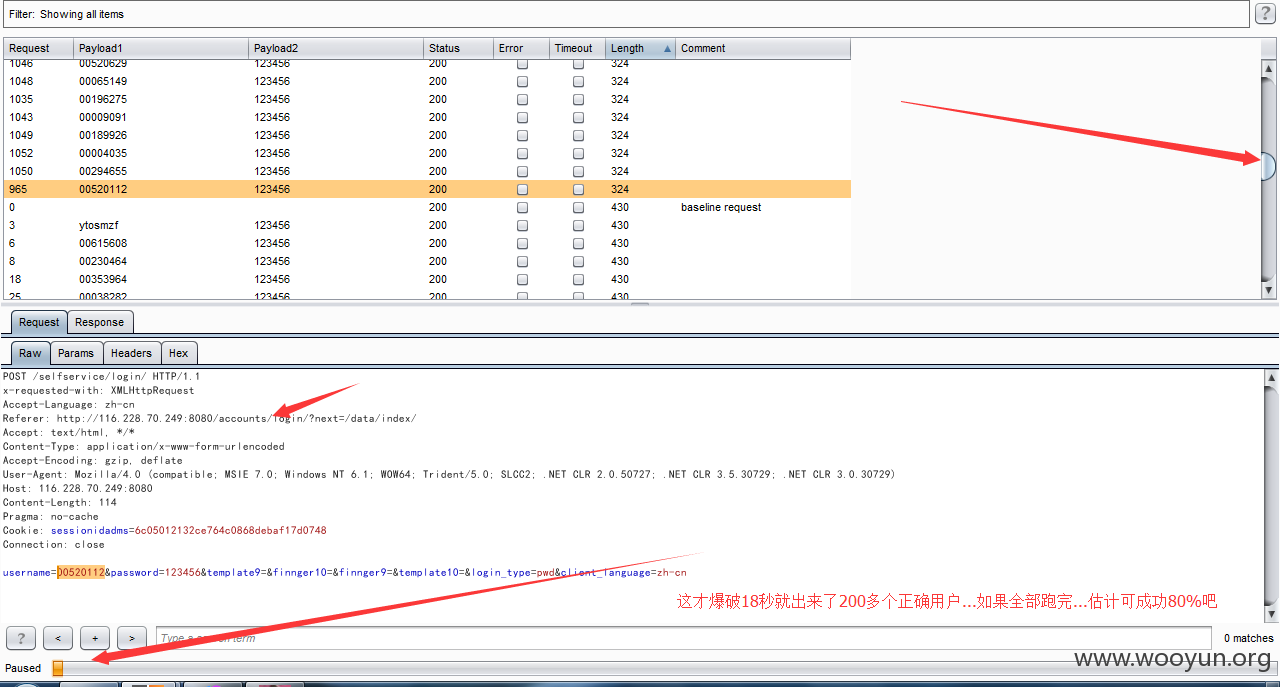
Task: Toggle Error checkbox for payload 00294655
Action: pos(522,171)
